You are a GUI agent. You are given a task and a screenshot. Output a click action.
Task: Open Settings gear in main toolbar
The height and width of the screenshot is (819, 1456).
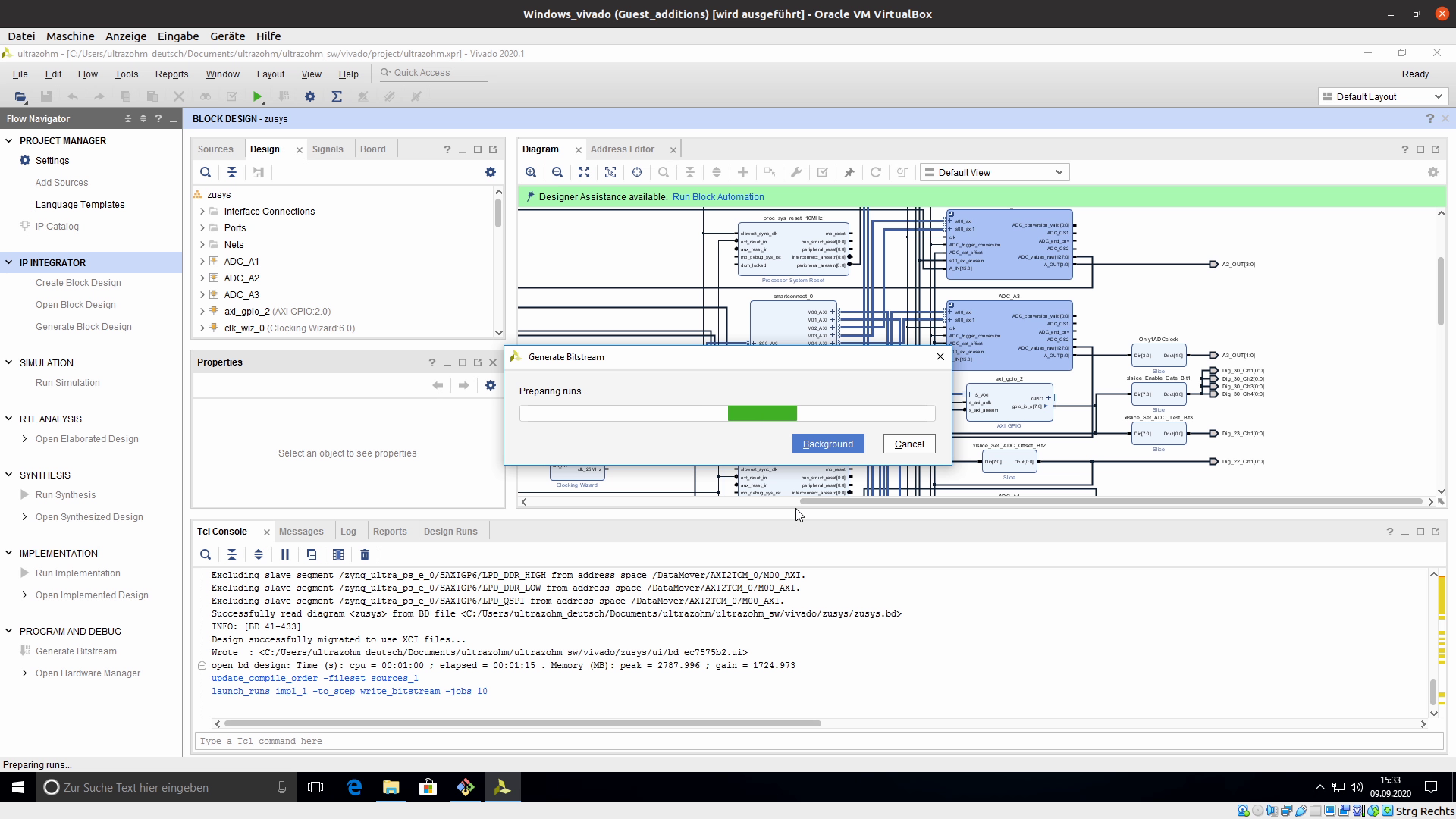coord(309,96)
